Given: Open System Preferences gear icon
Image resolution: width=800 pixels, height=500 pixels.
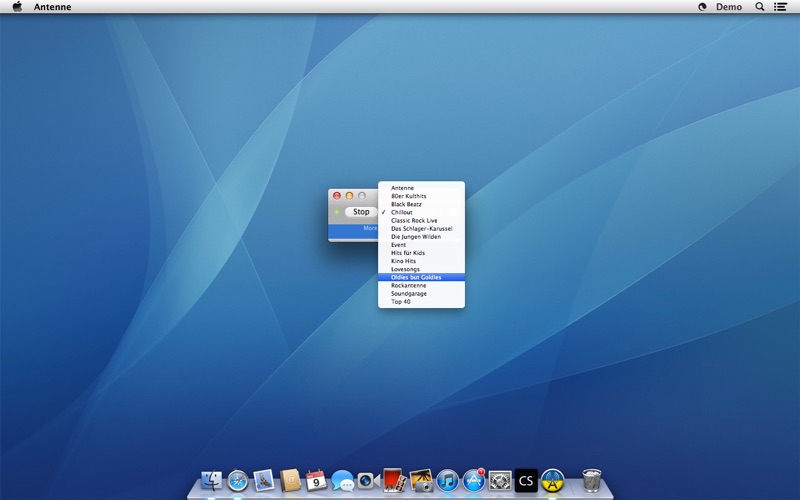Looking at the screenshot, I should (499, 481).
